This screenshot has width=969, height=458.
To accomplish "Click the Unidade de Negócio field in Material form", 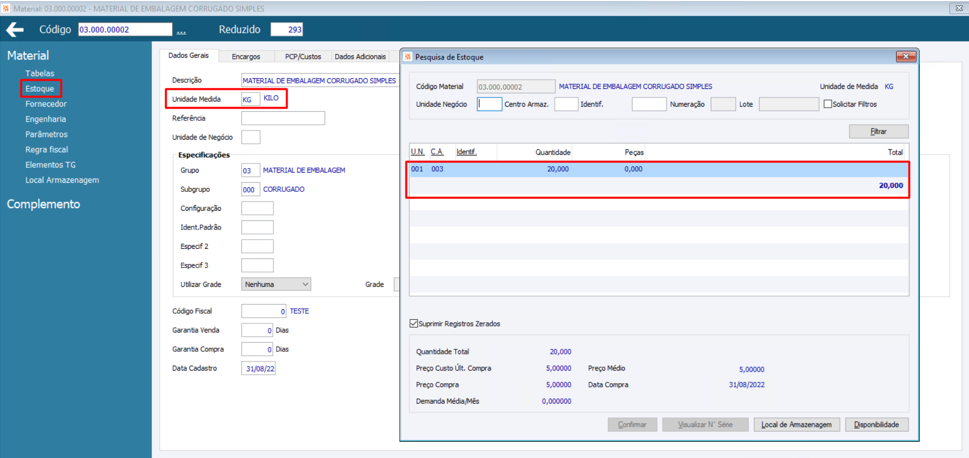I will [x=250, y=137].
